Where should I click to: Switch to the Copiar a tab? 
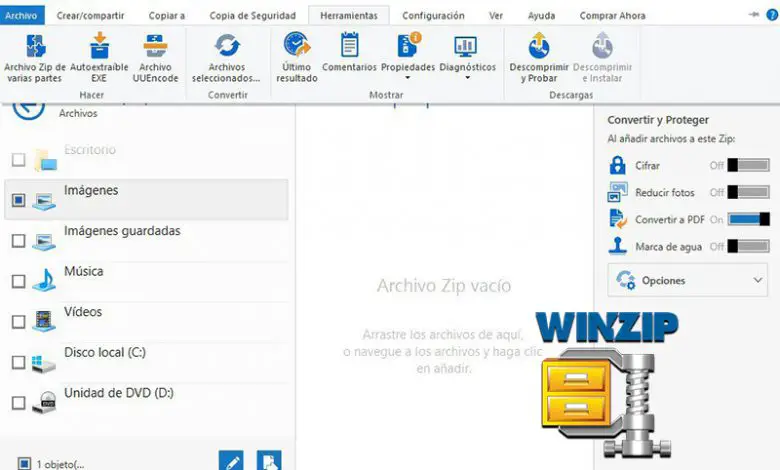[x=167, y=15]
